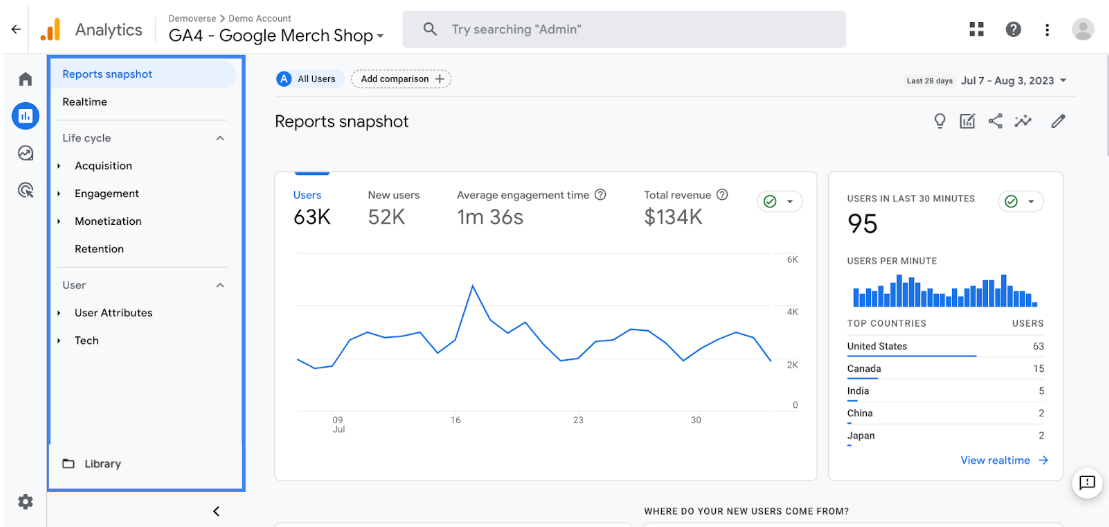
Task: Click the 95 users count
Action: pyautogui.click(x=862, y=224)
